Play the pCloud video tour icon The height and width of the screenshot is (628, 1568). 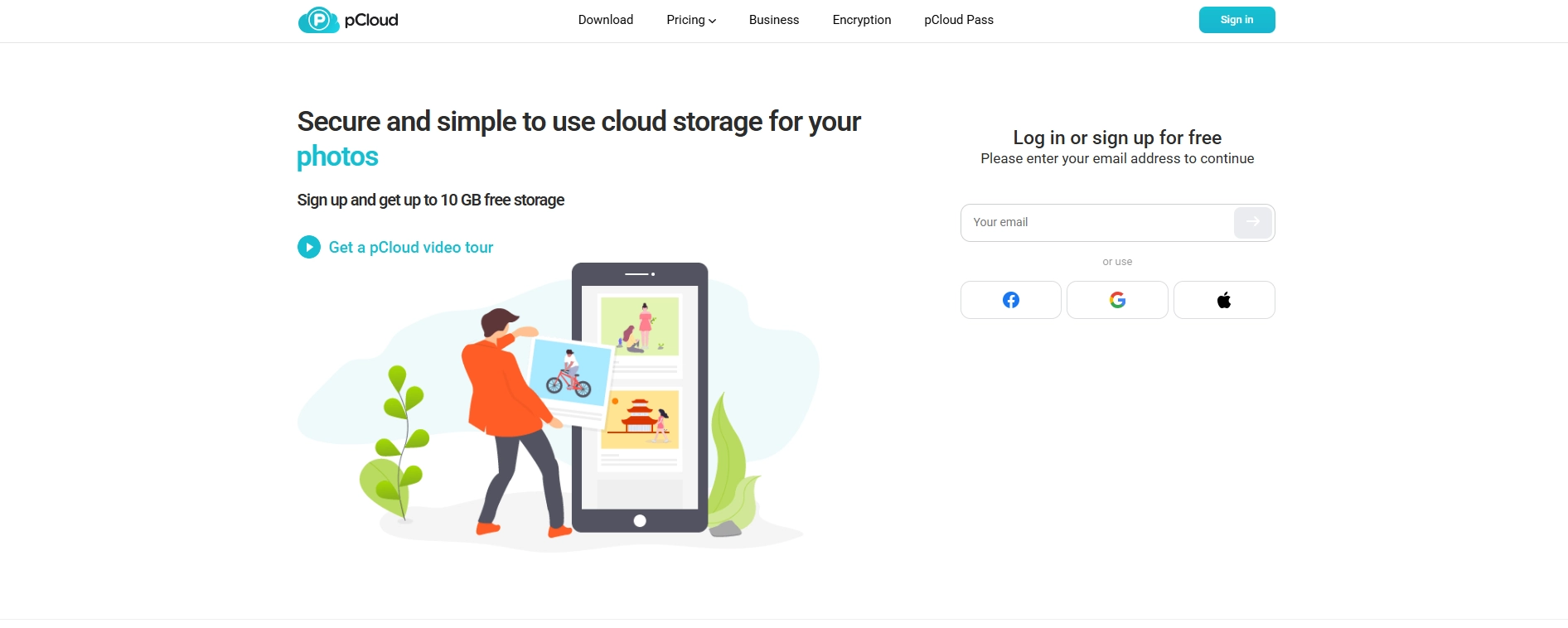click(x=309, y=247)
